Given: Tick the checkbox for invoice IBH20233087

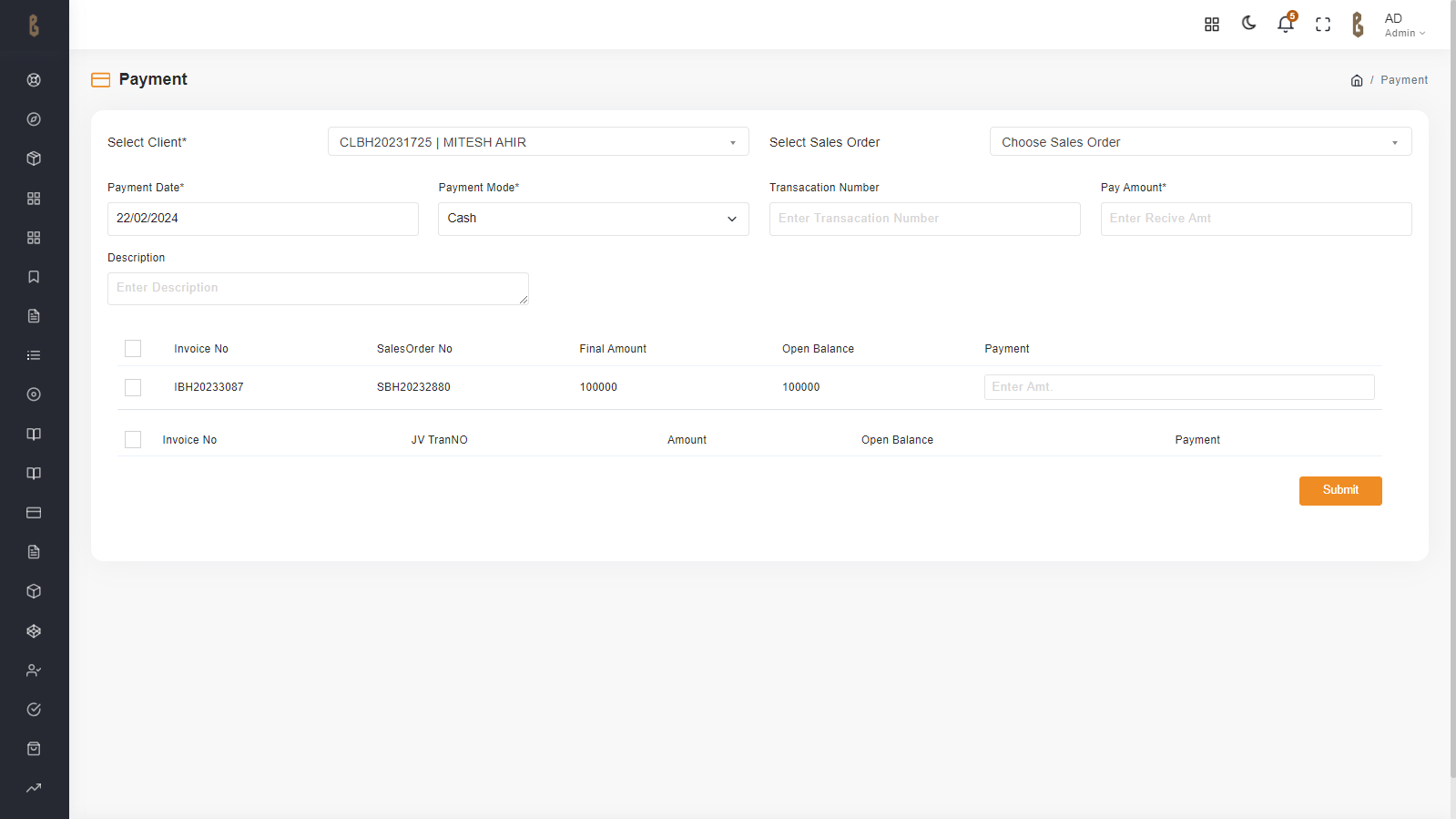Looking at the screenshot, I should (x=133, y=387).
